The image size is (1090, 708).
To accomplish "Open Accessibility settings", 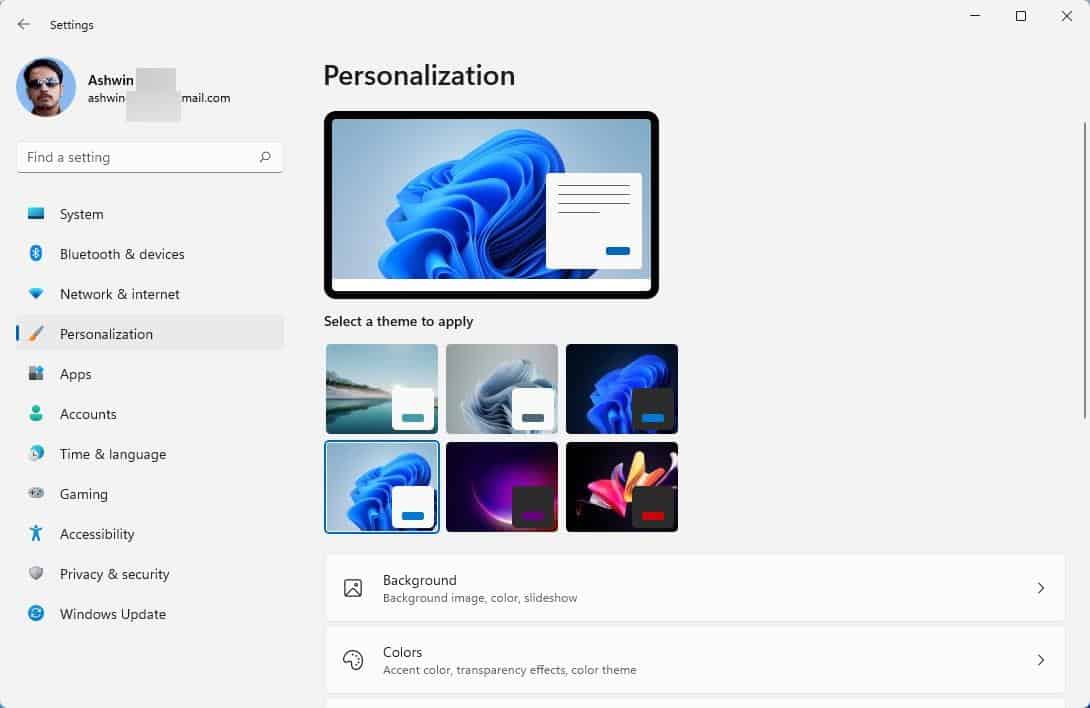I will [95, 533].
